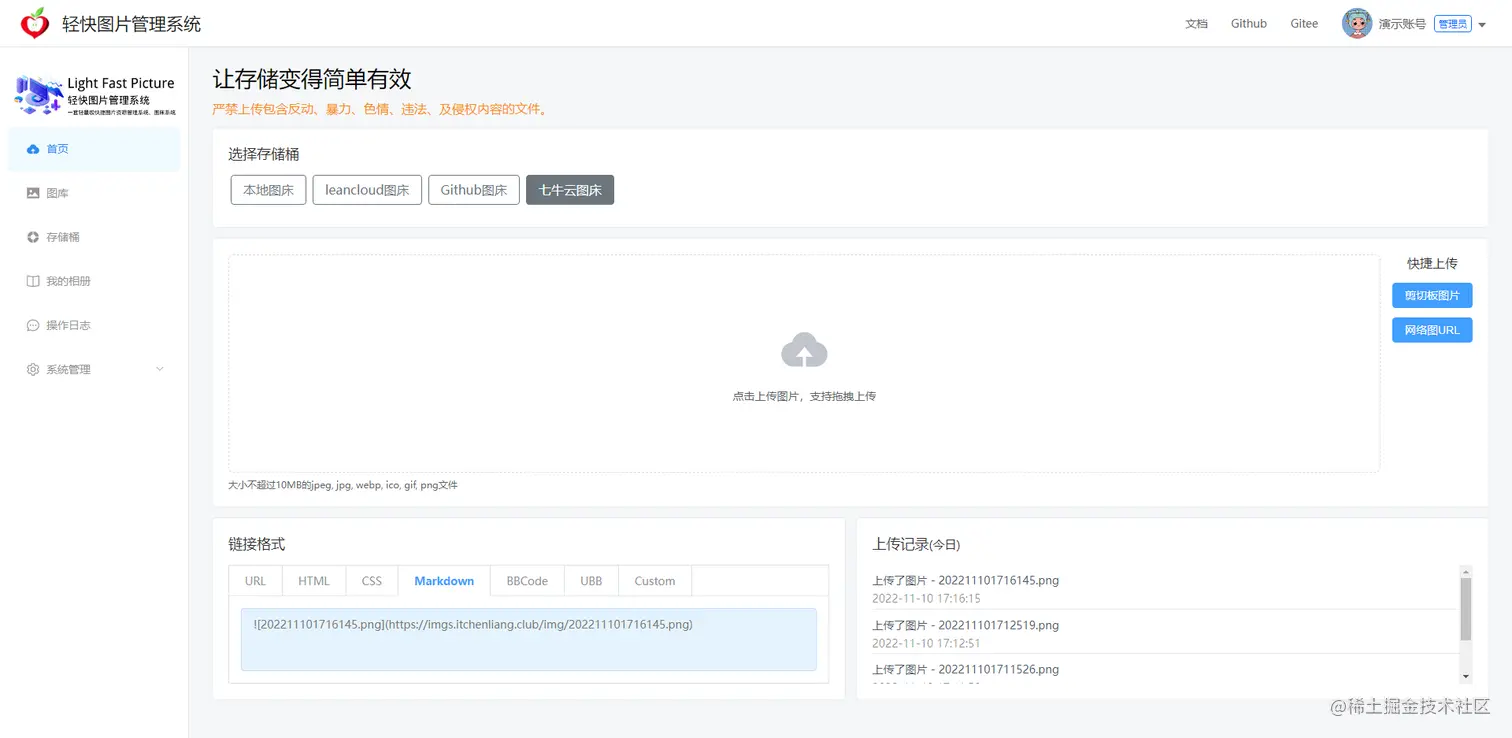Open the Github link in header

[x=1249, y=24]
